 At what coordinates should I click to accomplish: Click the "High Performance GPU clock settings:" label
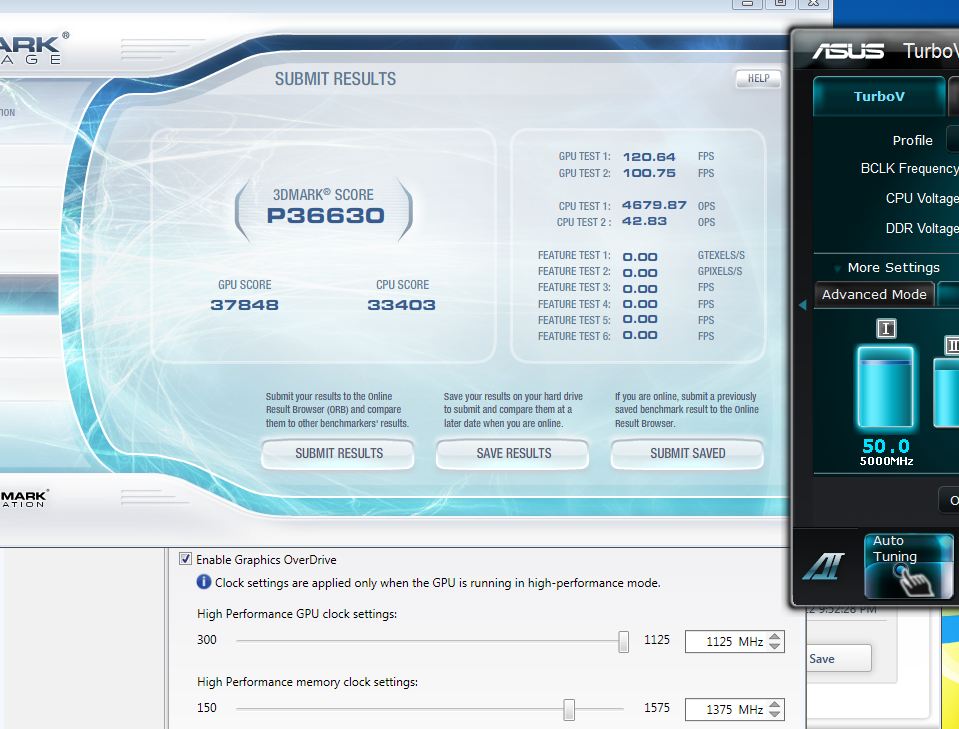pyautogui.click(x=297, y=613)
